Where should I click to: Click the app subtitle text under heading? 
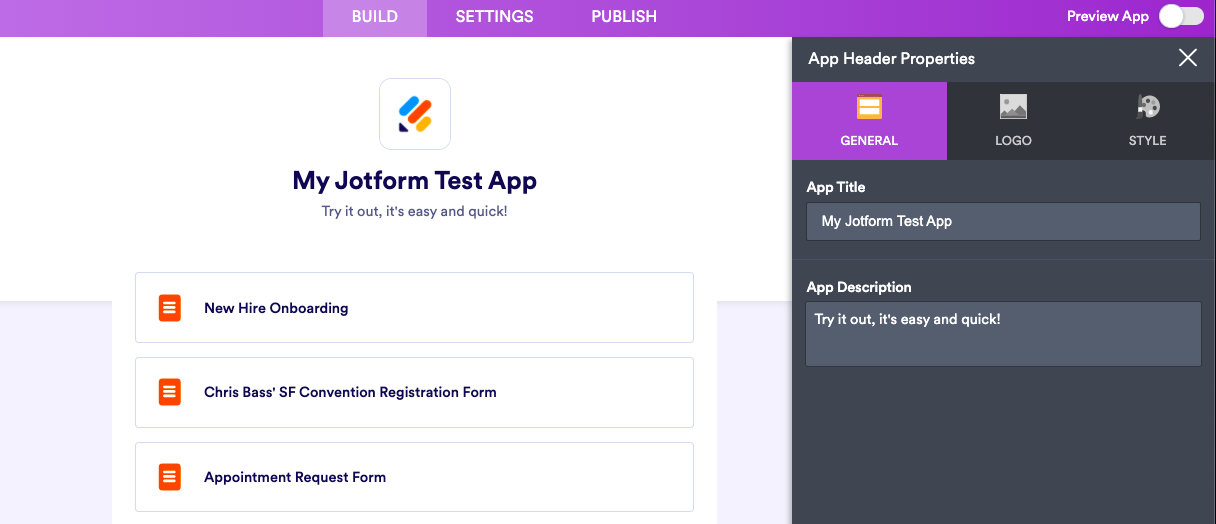tap(414, 212)
